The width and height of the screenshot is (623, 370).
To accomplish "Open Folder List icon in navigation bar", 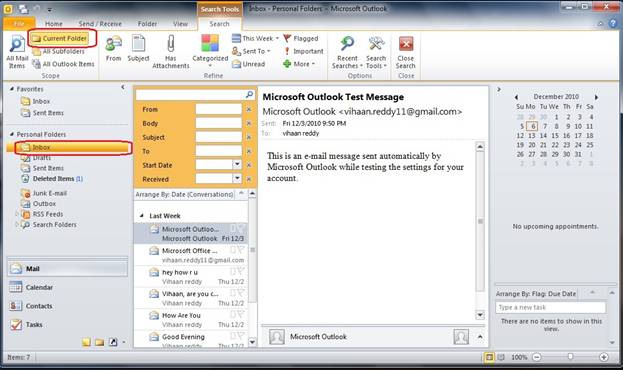I will click(99, 342).
